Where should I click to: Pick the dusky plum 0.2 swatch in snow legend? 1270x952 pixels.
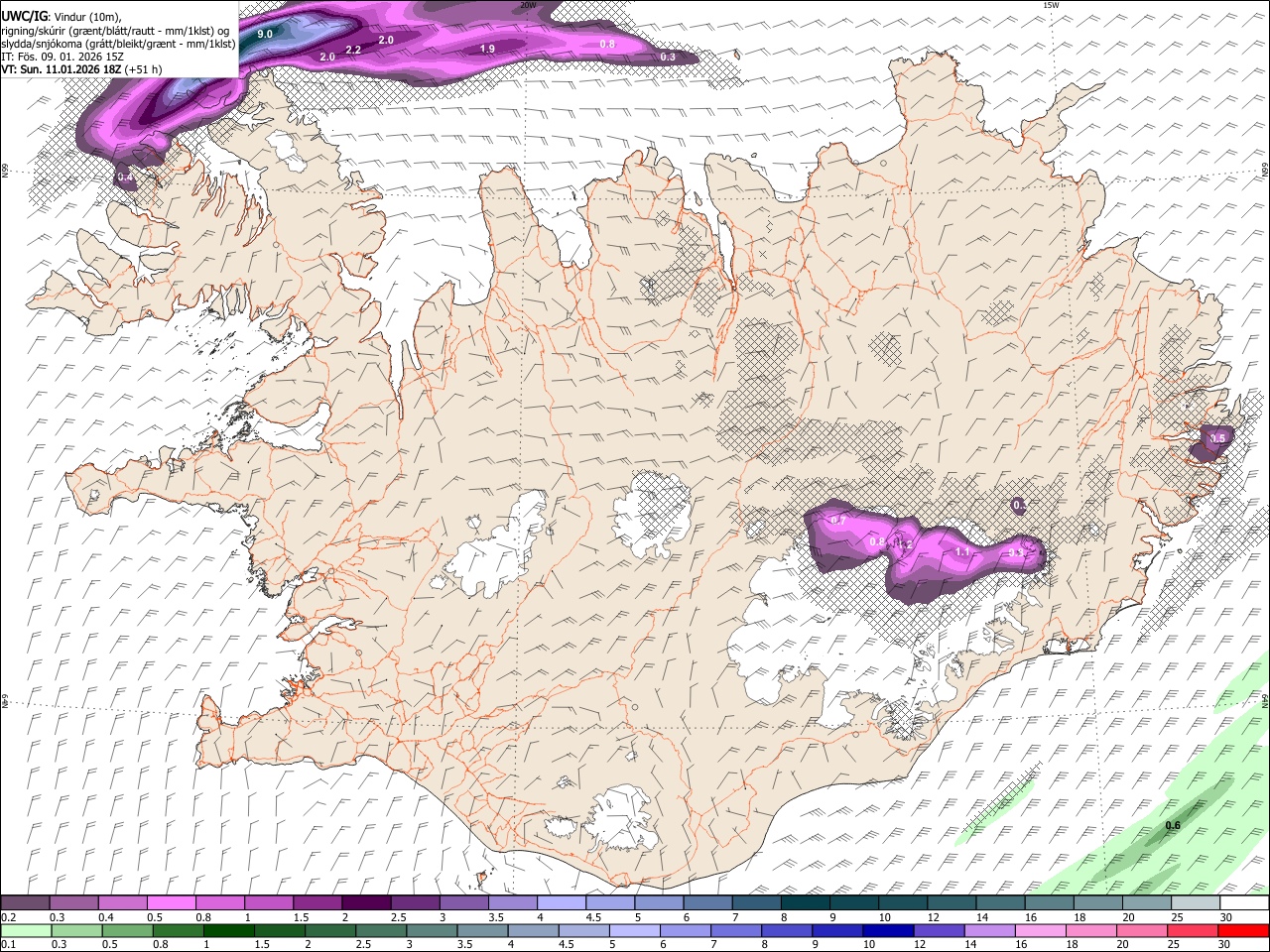click(25, 902)
